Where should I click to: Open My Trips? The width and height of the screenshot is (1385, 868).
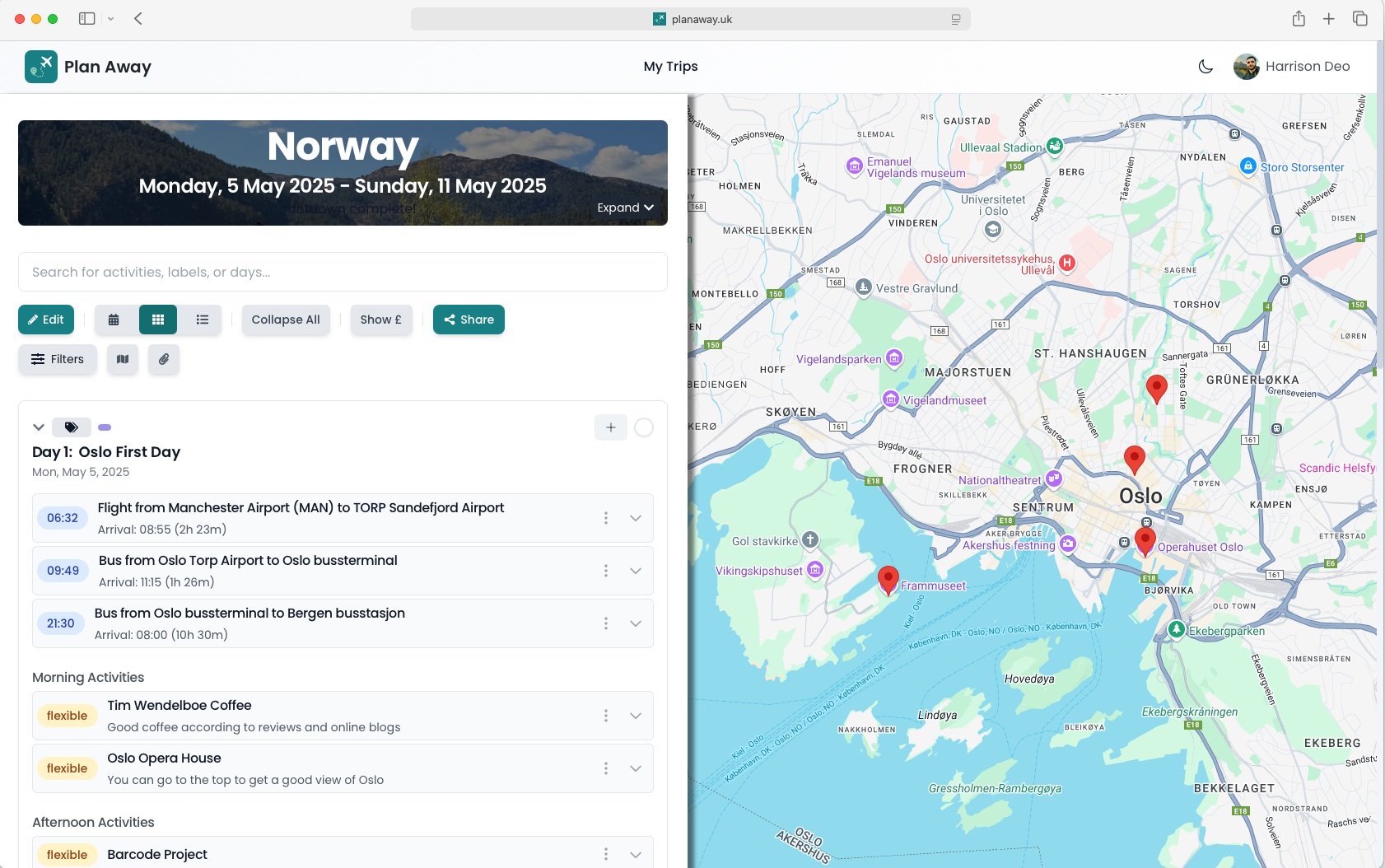(670, 66)
